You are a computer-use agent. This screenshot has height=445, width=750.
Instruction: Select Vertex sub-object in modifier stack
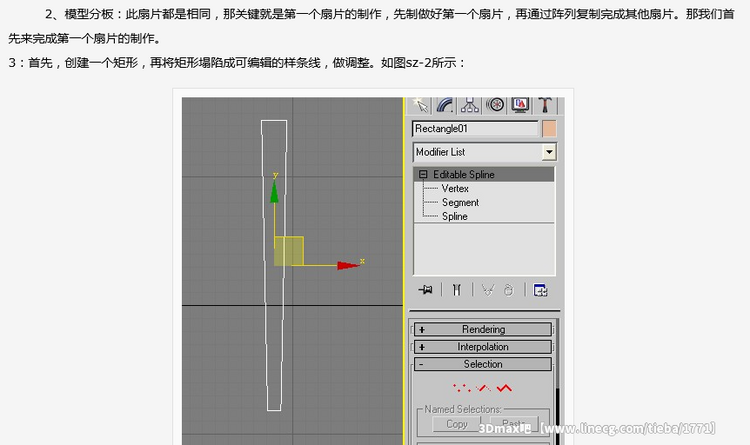tap(455, 188)
